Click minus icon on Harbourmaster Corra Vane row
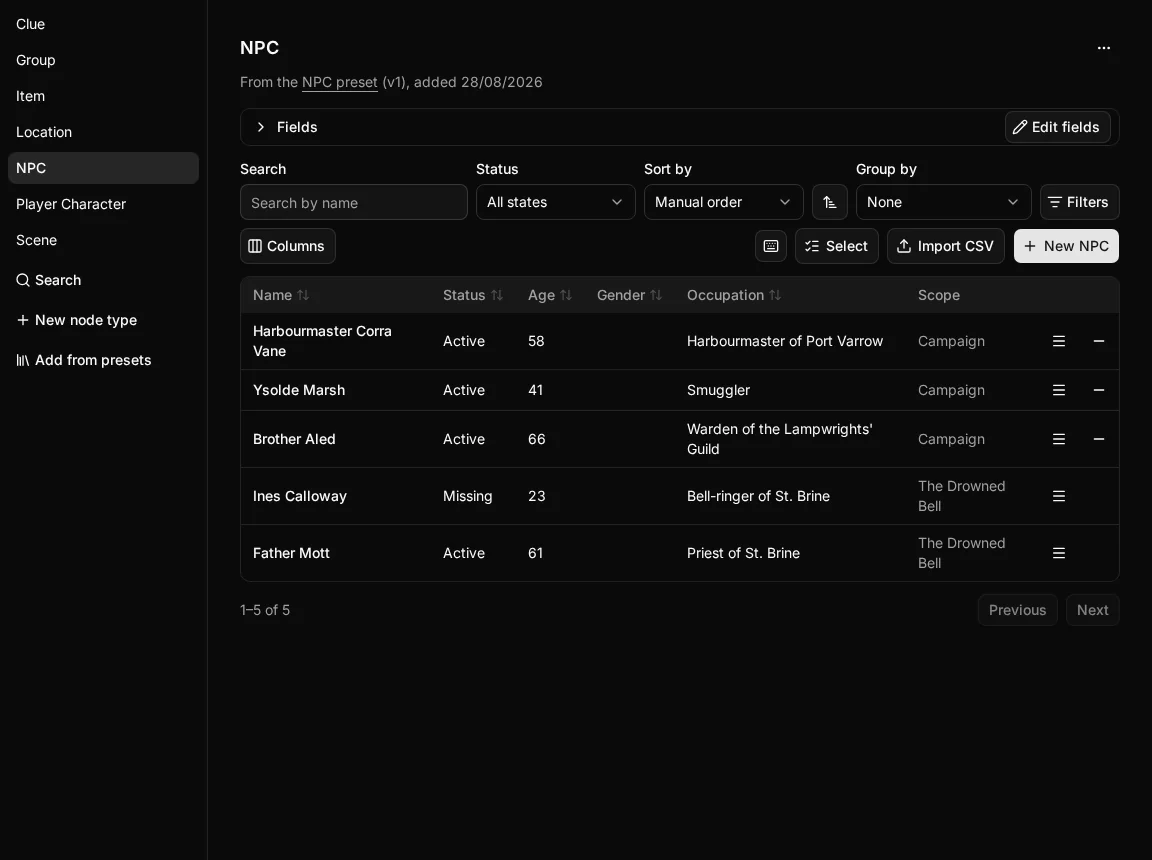 point(1098,341)
